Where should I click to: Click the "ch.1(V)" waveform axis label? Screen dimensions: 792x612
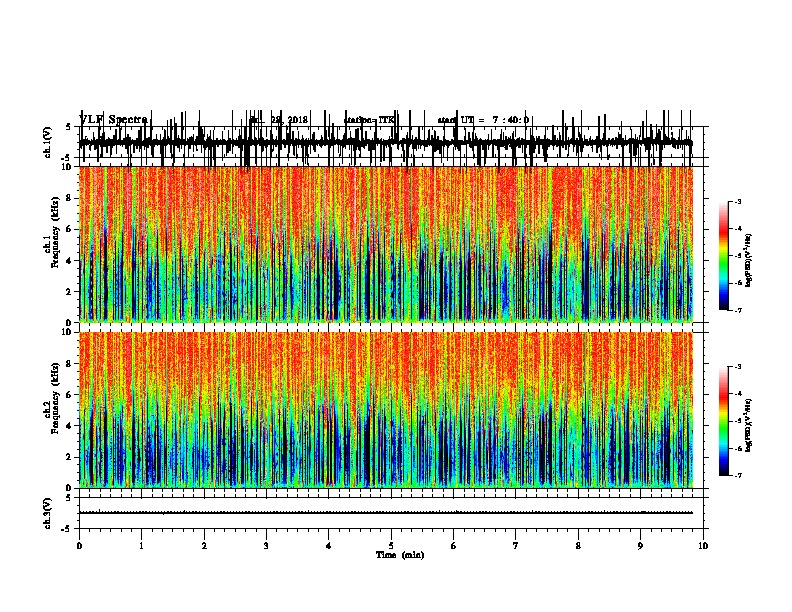coord(48,142)
